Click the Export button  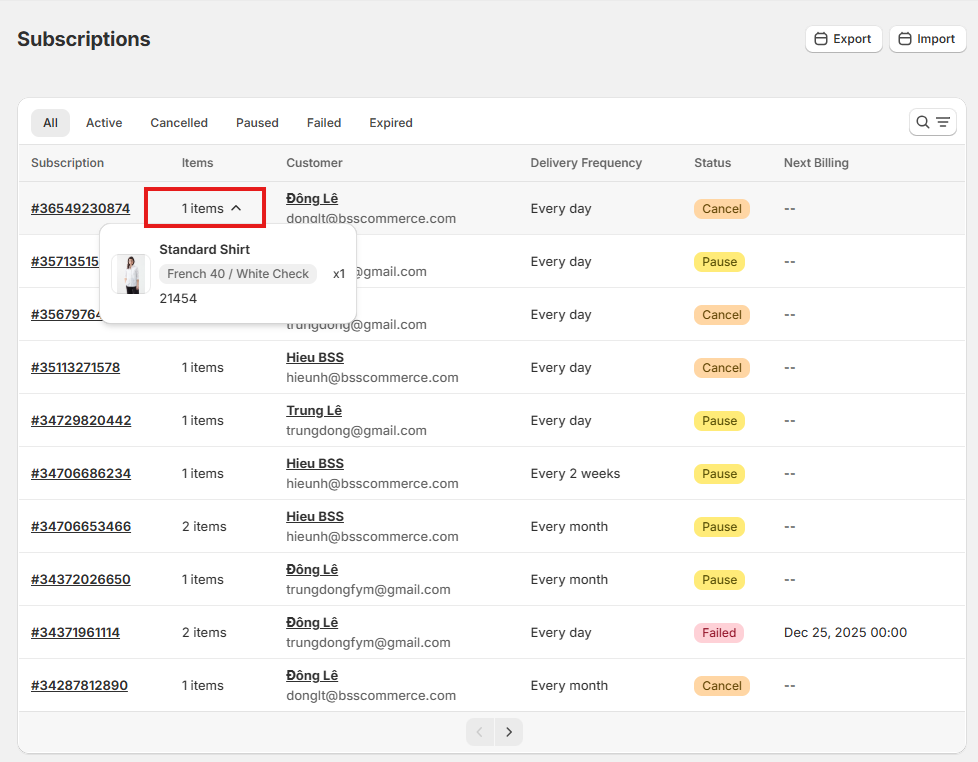(x=843, y=39)
